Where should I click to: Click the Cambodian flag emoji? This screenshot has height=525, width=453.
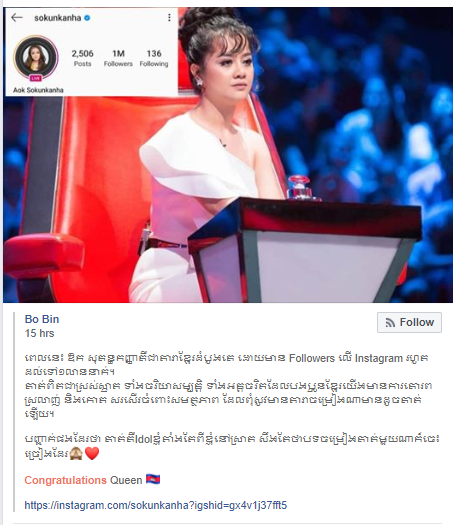tap(153, 479)
